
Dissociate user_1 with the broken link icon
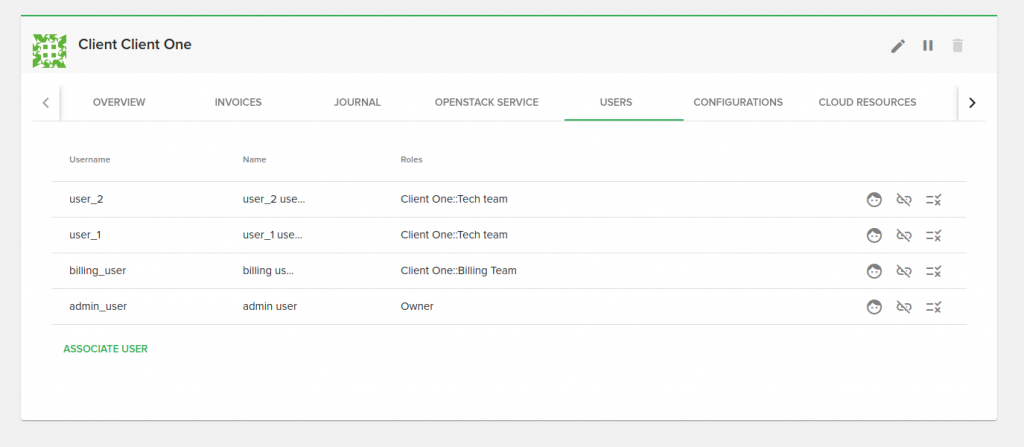click(x=904, y=235)
